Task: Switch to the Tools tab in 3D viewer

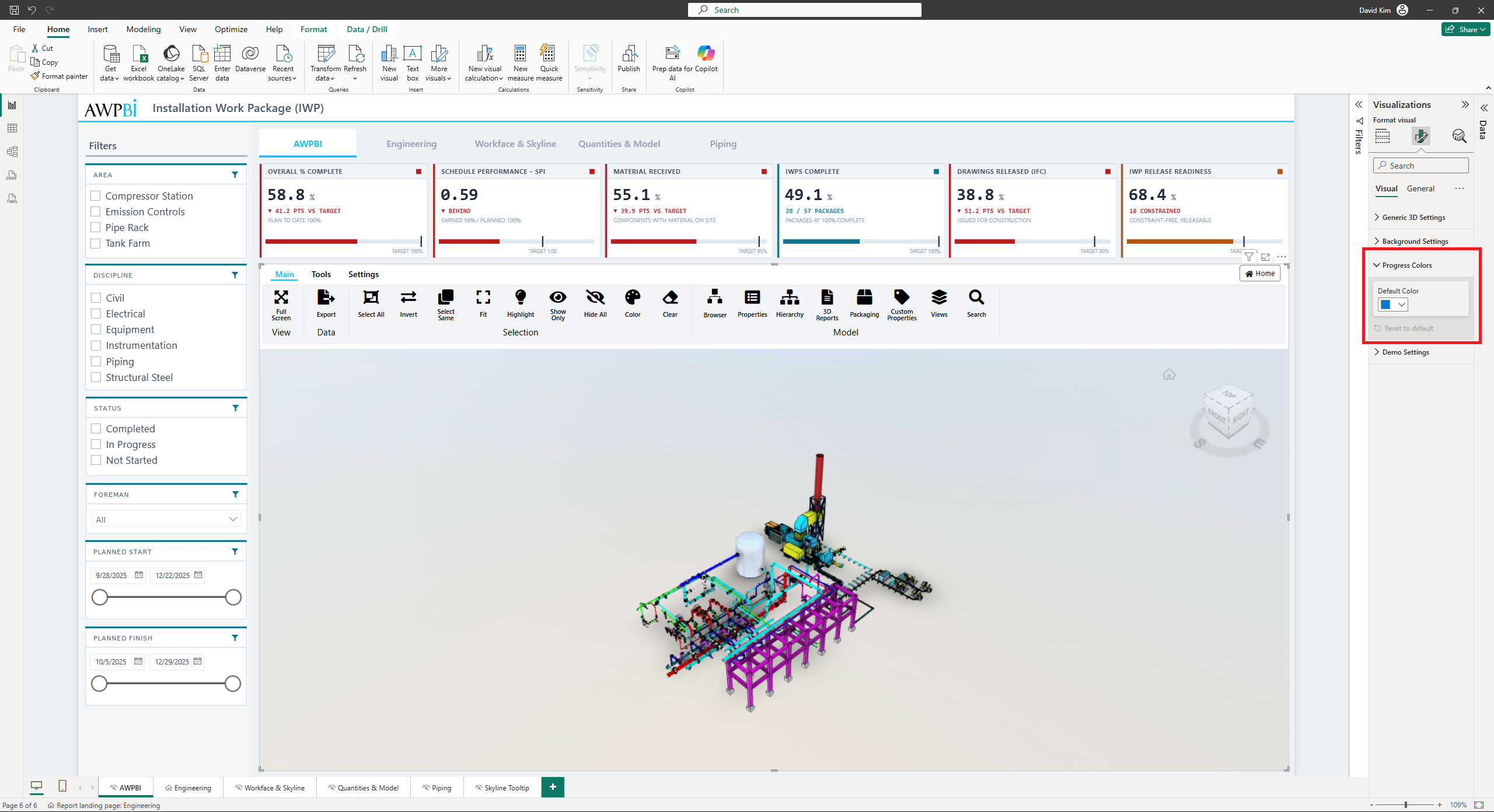Action: [321, 274]
